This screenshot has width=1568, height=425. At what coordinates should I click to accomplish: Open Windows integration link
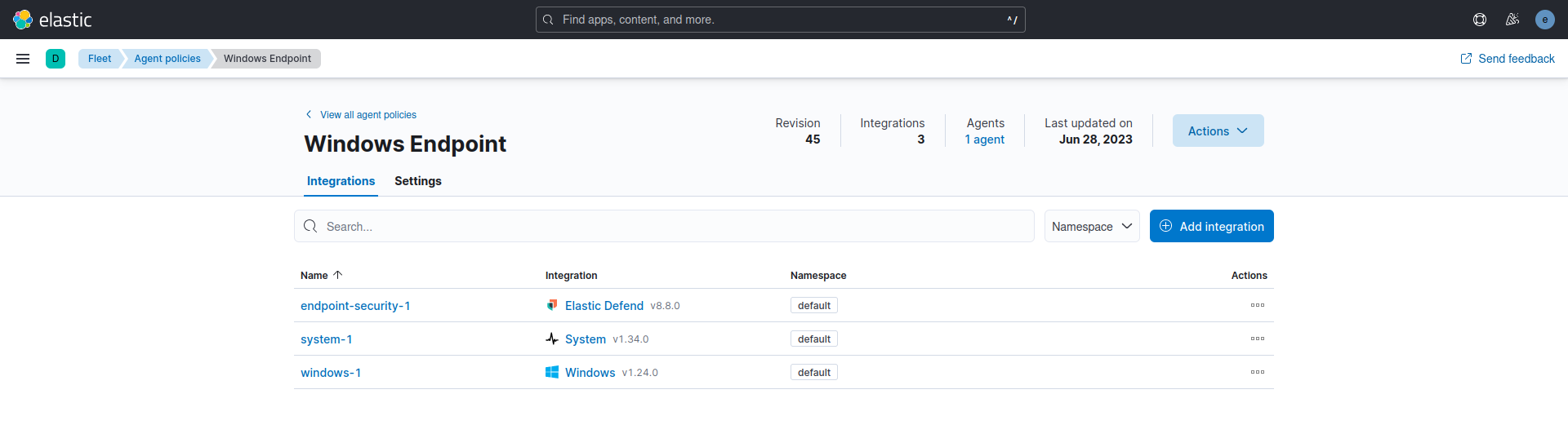(x=590, y=372)
